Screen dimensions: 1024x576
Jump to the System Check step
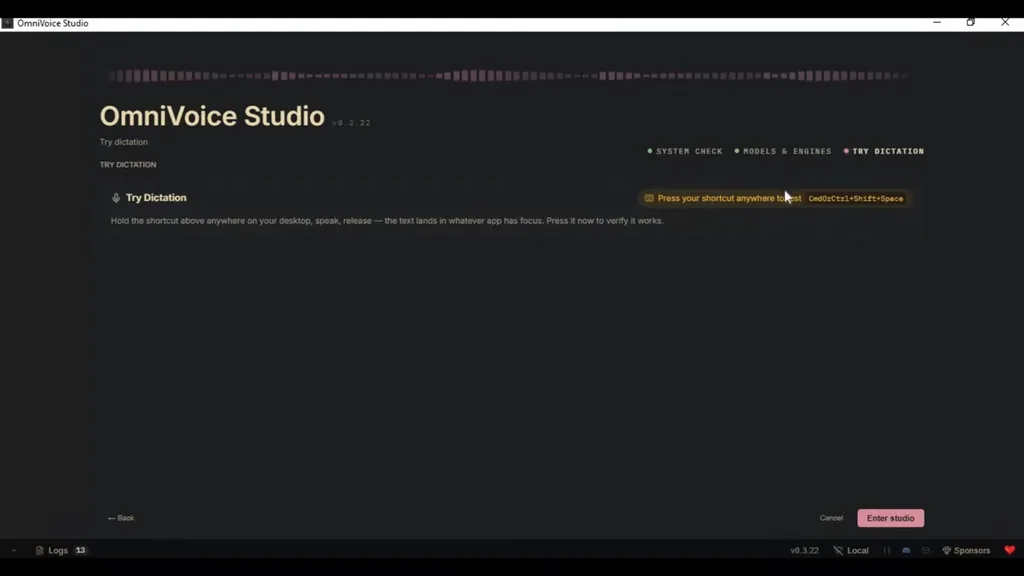tap(684, 151)
